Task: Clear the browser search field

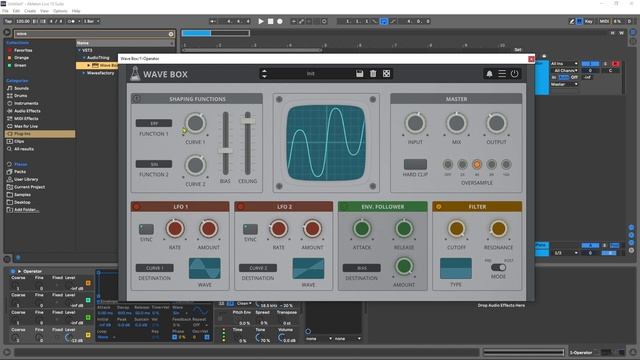Action: click(x=171, y=34)
